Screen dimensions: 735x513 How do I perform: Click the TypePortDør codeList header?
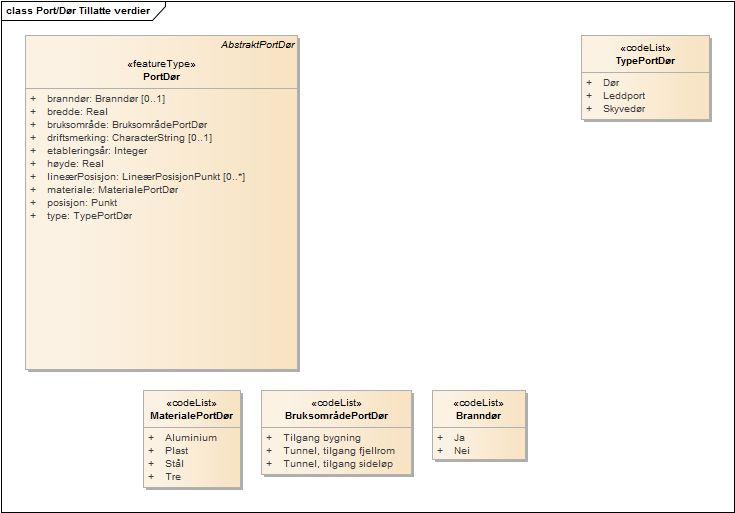click(x=645, y=61)
